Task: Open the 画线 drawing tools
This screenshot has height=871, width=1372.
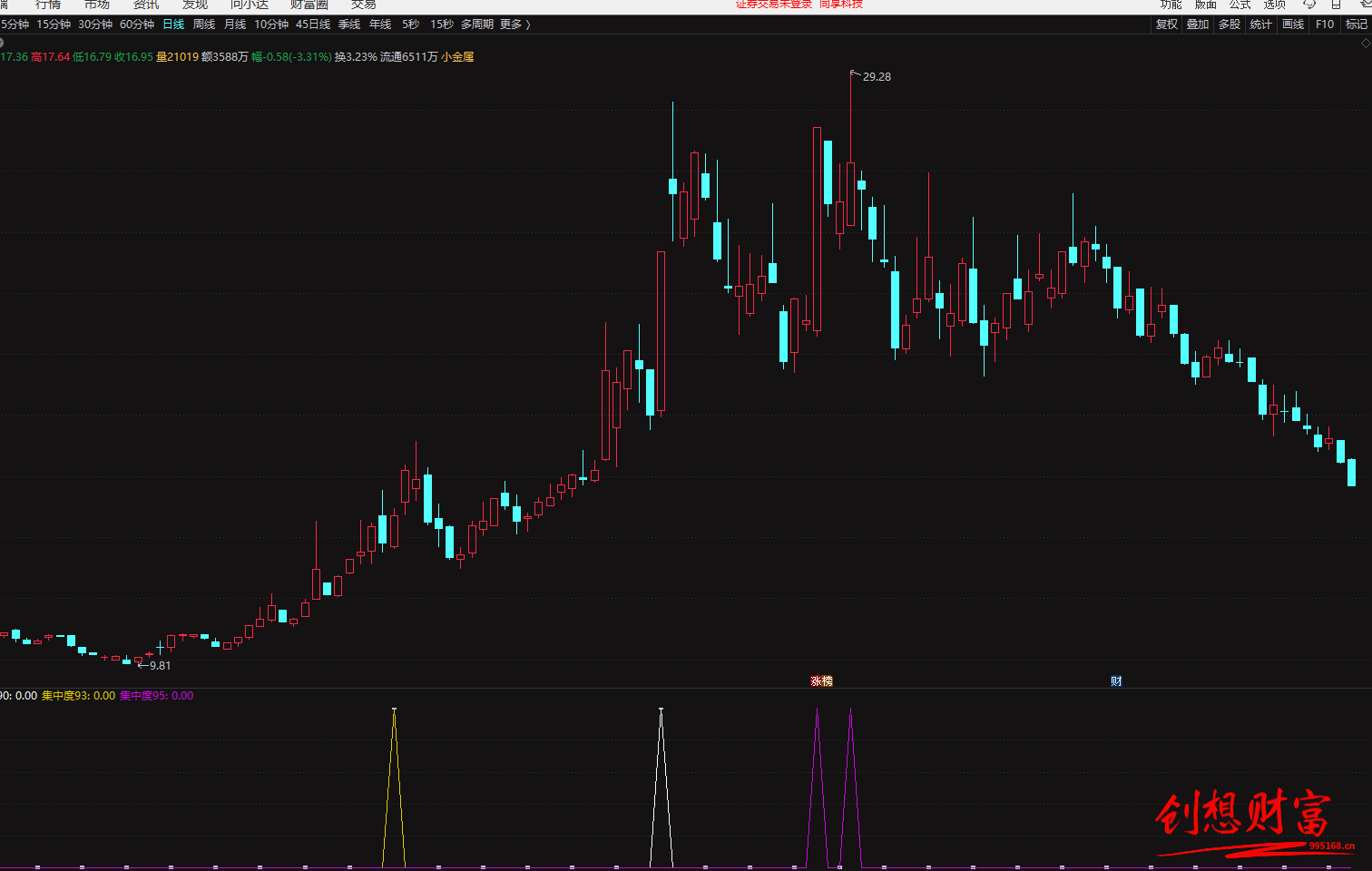Action: (1293, 24)
